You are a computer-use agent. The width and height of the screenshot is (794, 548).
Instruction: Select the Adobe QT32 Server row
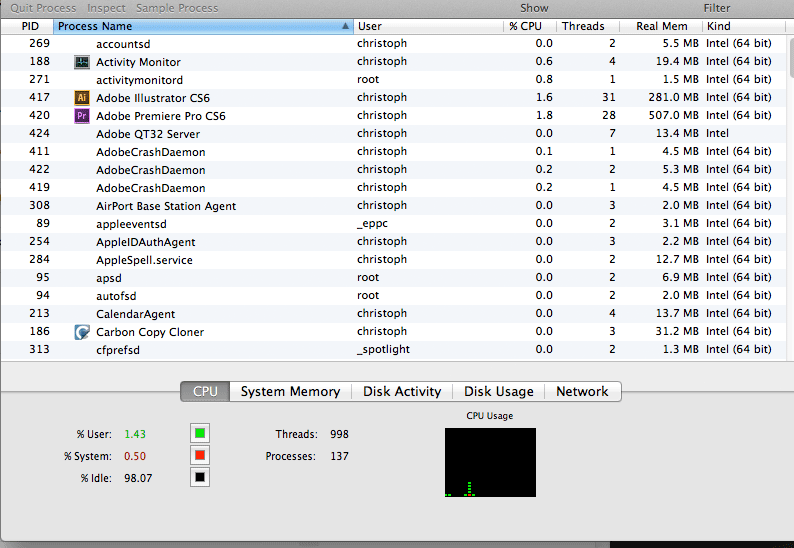click(393, 134)
